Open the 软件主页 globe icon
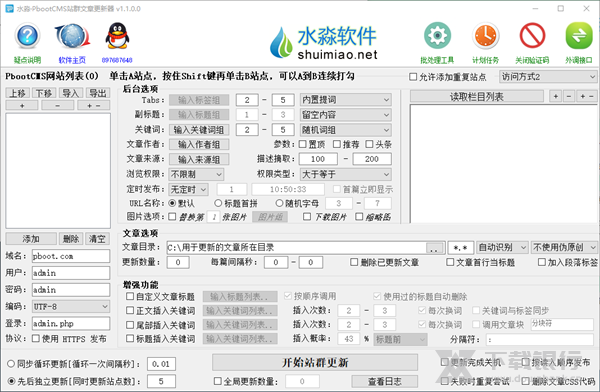 (x=72, y=36)
